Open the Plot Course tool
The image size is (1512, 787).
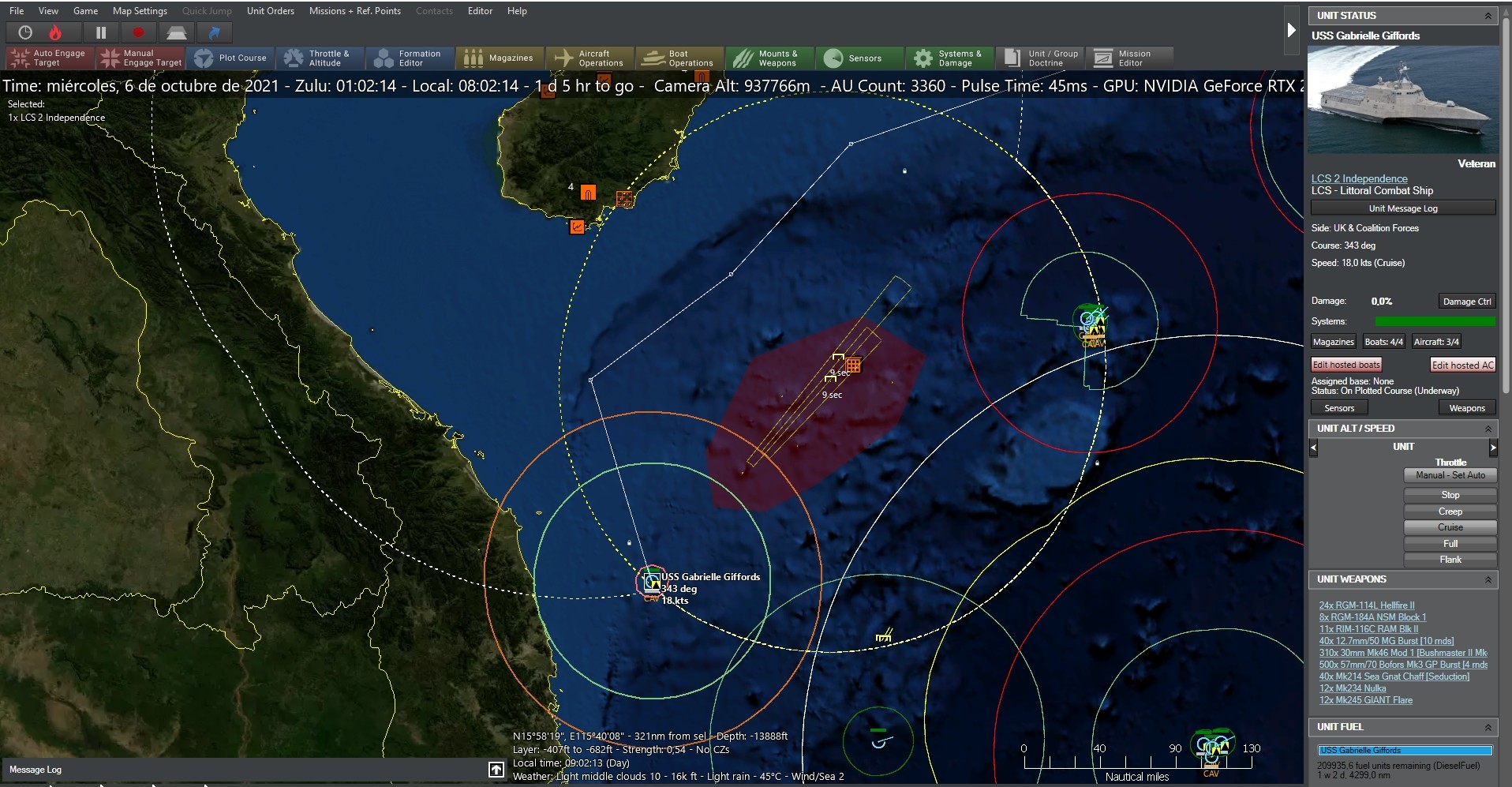[x=230, y=58]
